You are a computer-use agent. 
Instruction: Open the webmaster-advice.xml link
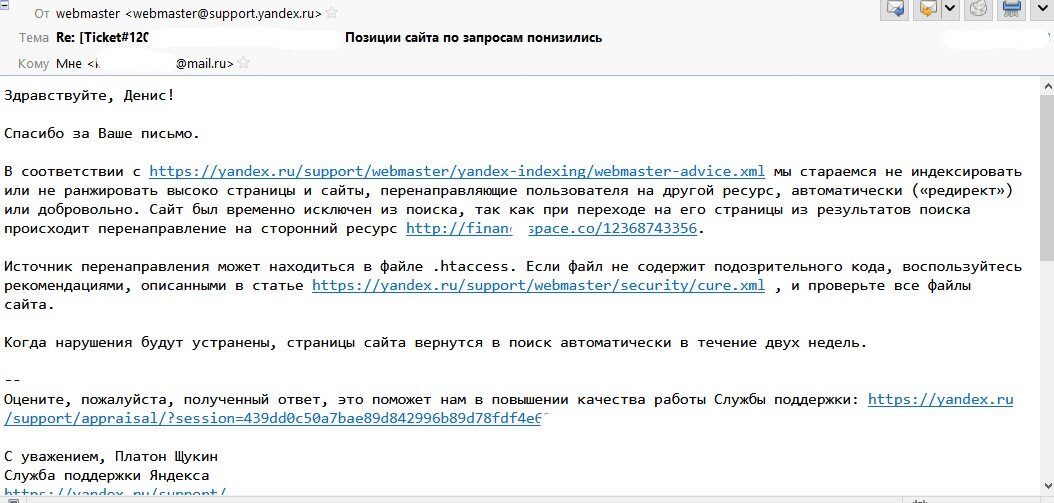457,171
